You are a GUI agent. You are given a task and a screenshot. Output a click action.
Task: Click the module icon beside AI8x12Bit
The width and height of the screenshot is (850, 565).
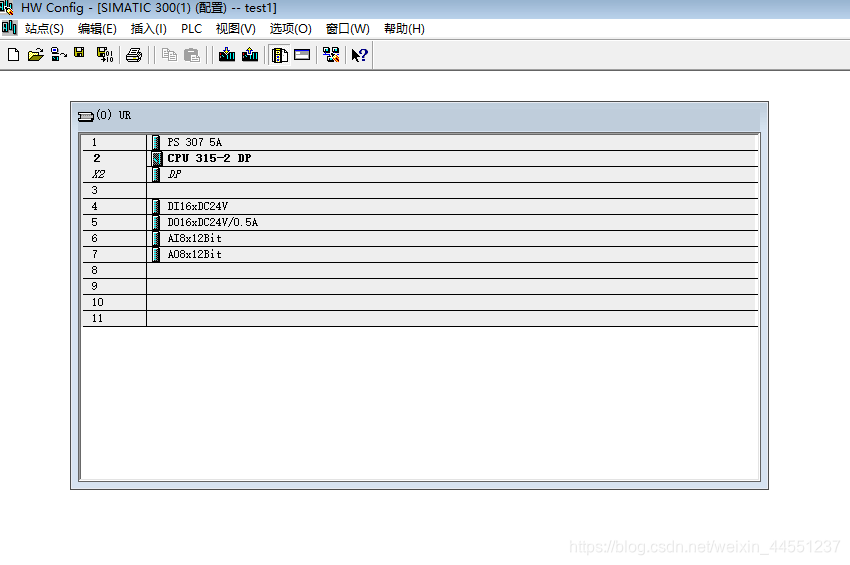point(156,239)
